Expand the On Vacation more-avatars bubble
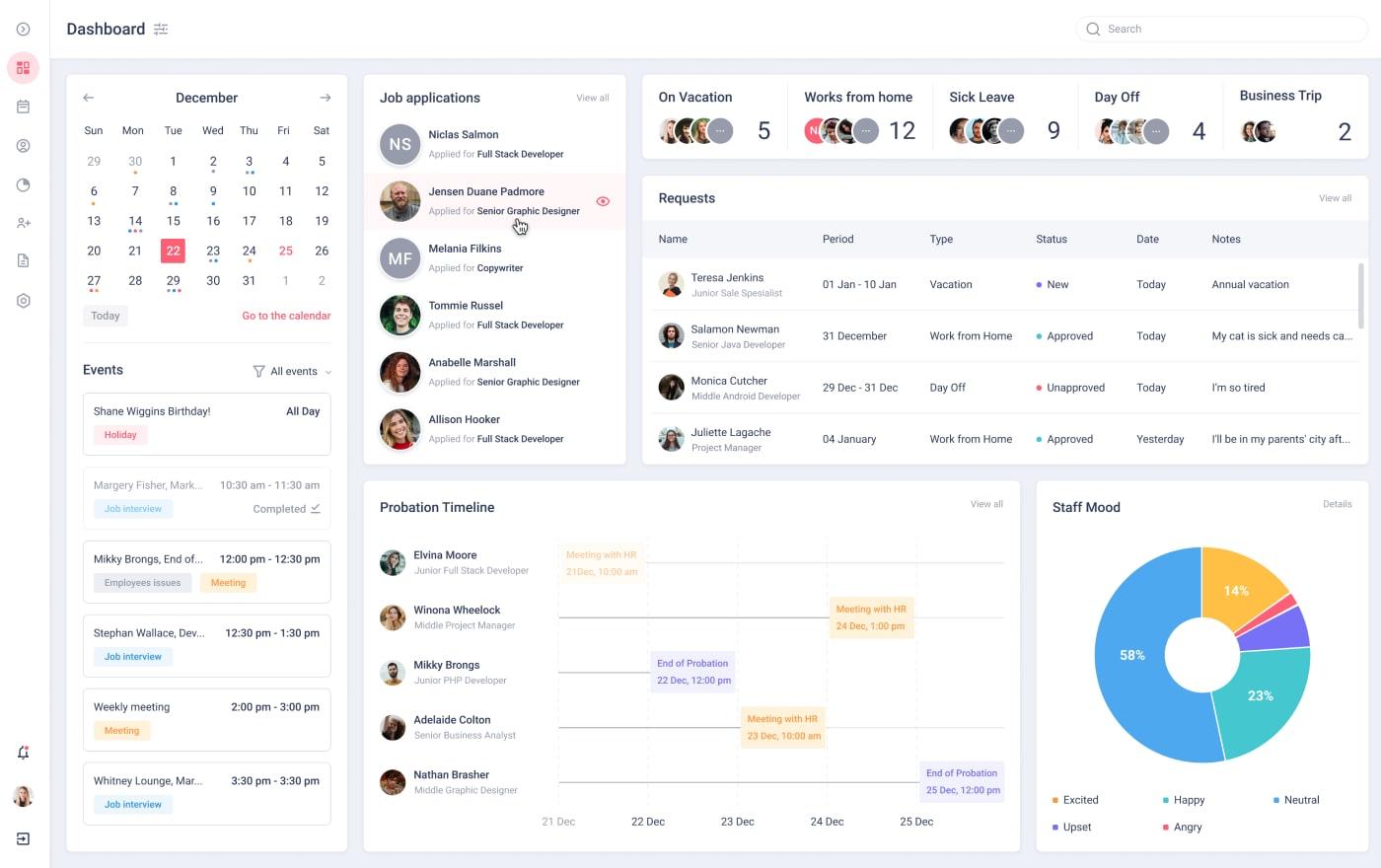 721,131
